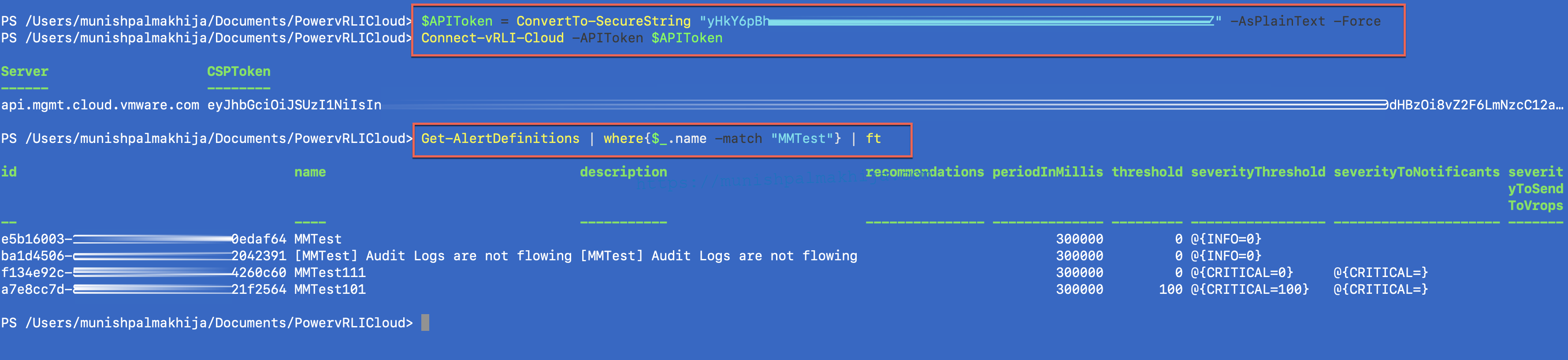Viewport: 1568px width, 360px height.
Task: Click the ConvertTo-SecureString cmdlet text
Action: [603, 21]
